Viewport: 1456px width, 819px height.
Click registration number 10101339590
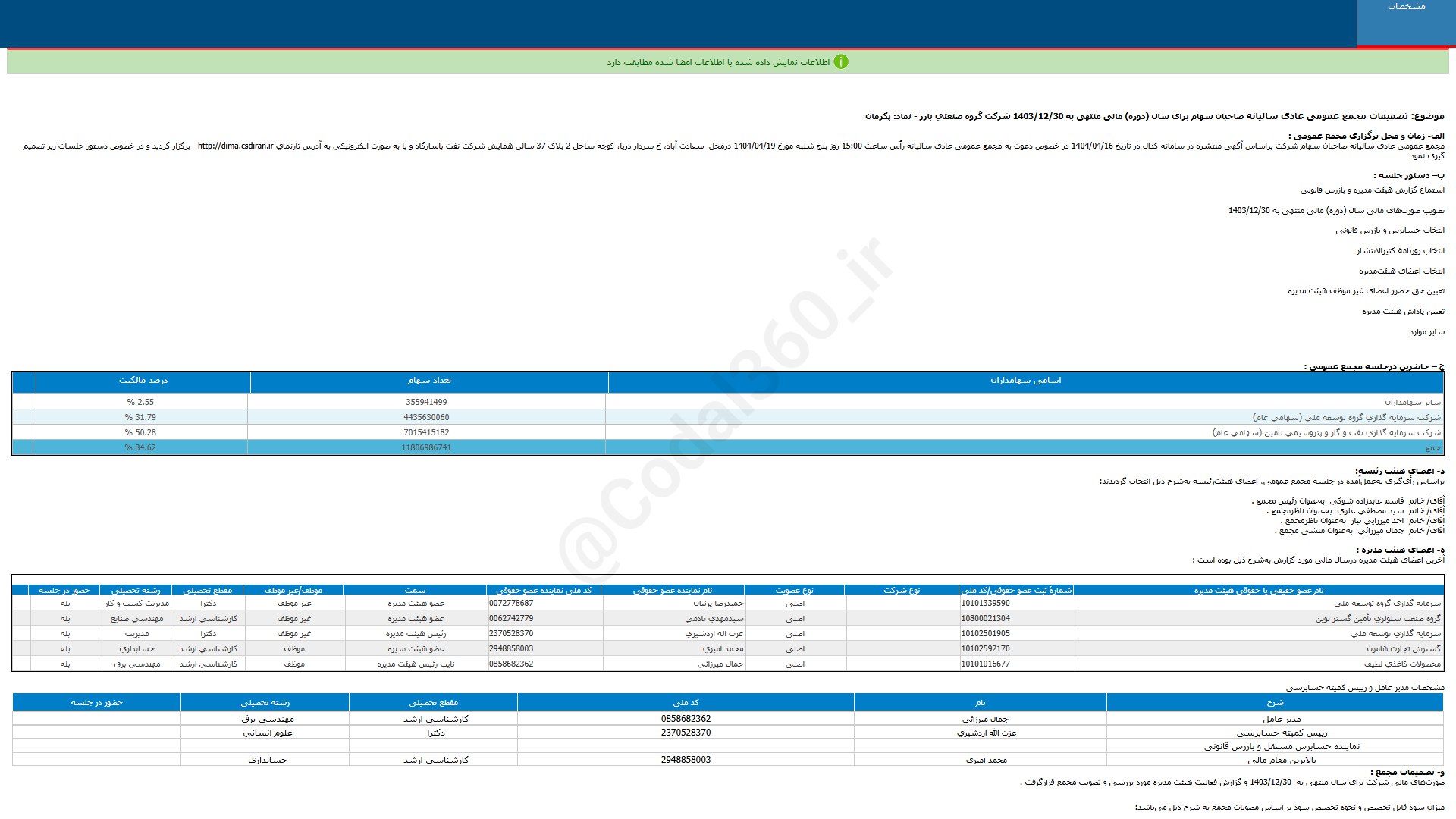click(985, 604)
